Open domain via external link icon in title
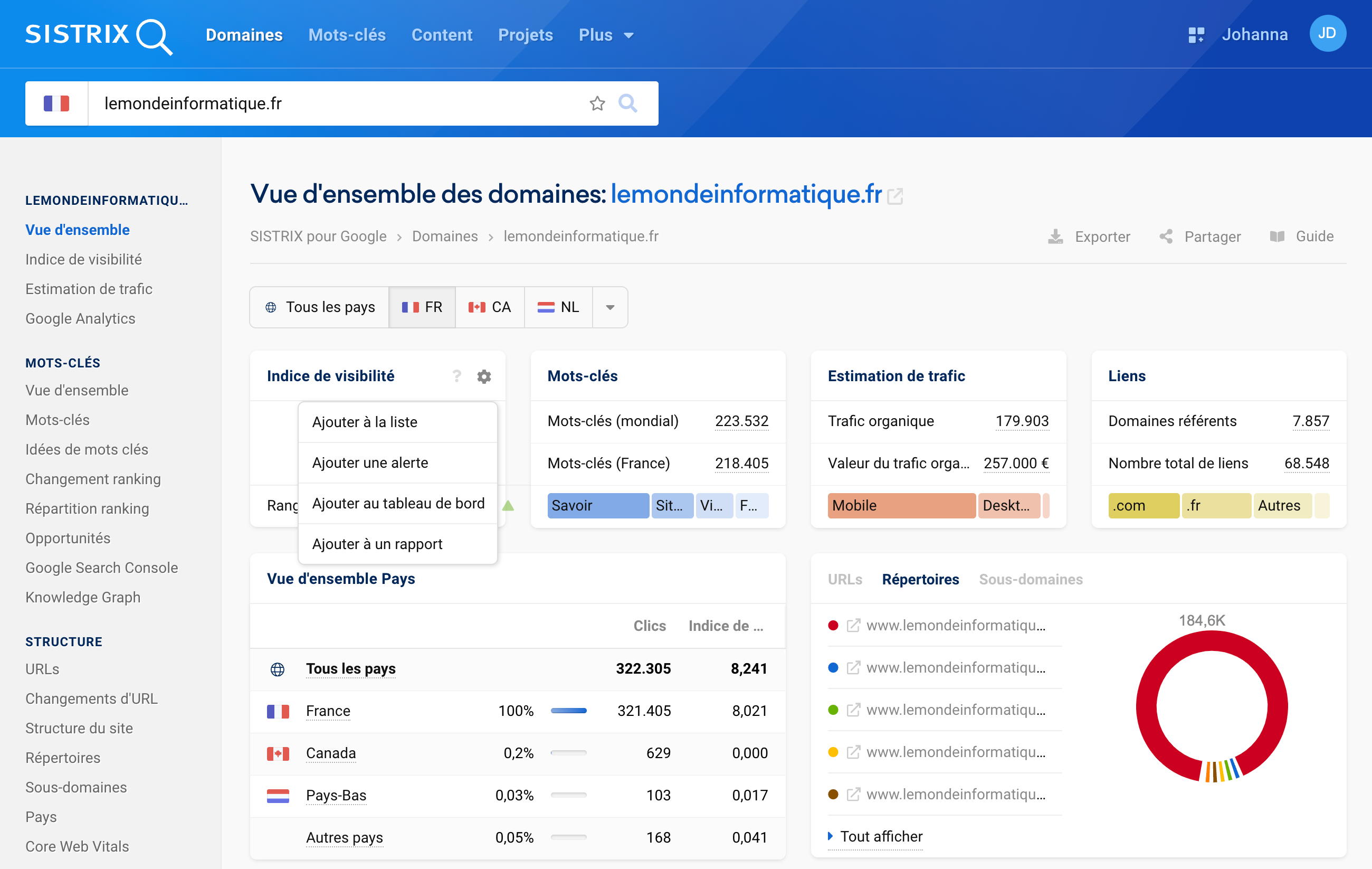 (x=895, y=196)
